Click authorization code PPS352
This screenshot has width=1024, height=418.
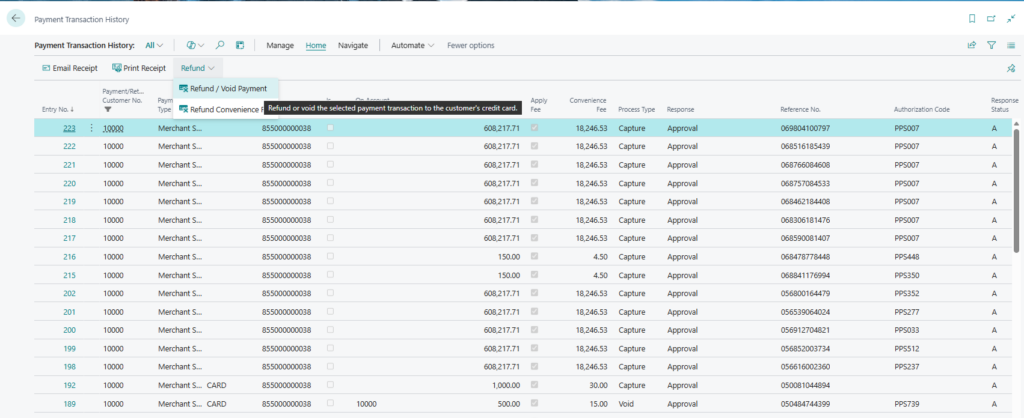(x=906, y=293)
